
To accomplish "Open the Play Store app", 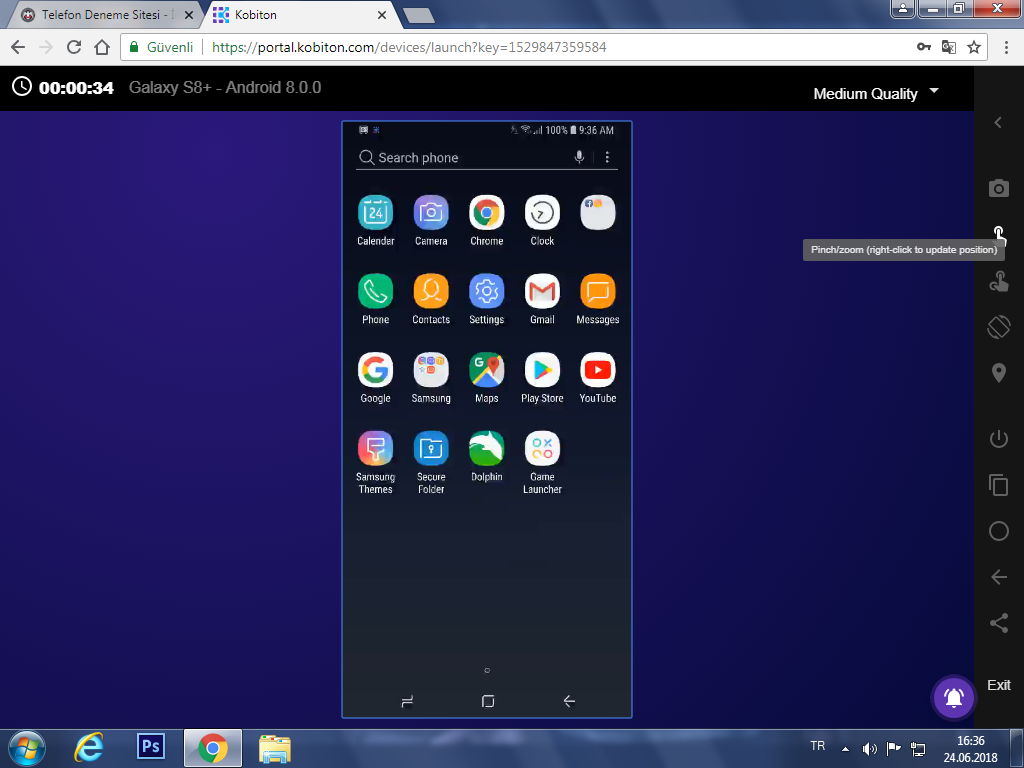I will click(x=542, y=370).
